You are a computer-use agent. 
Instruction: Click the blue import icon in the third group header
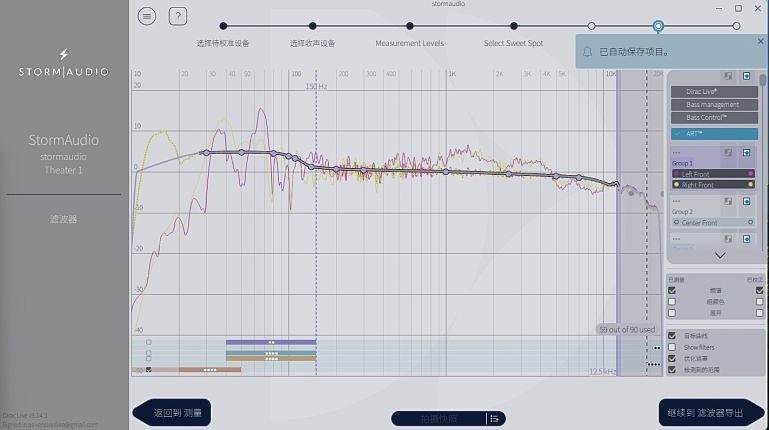click(746, 239)
